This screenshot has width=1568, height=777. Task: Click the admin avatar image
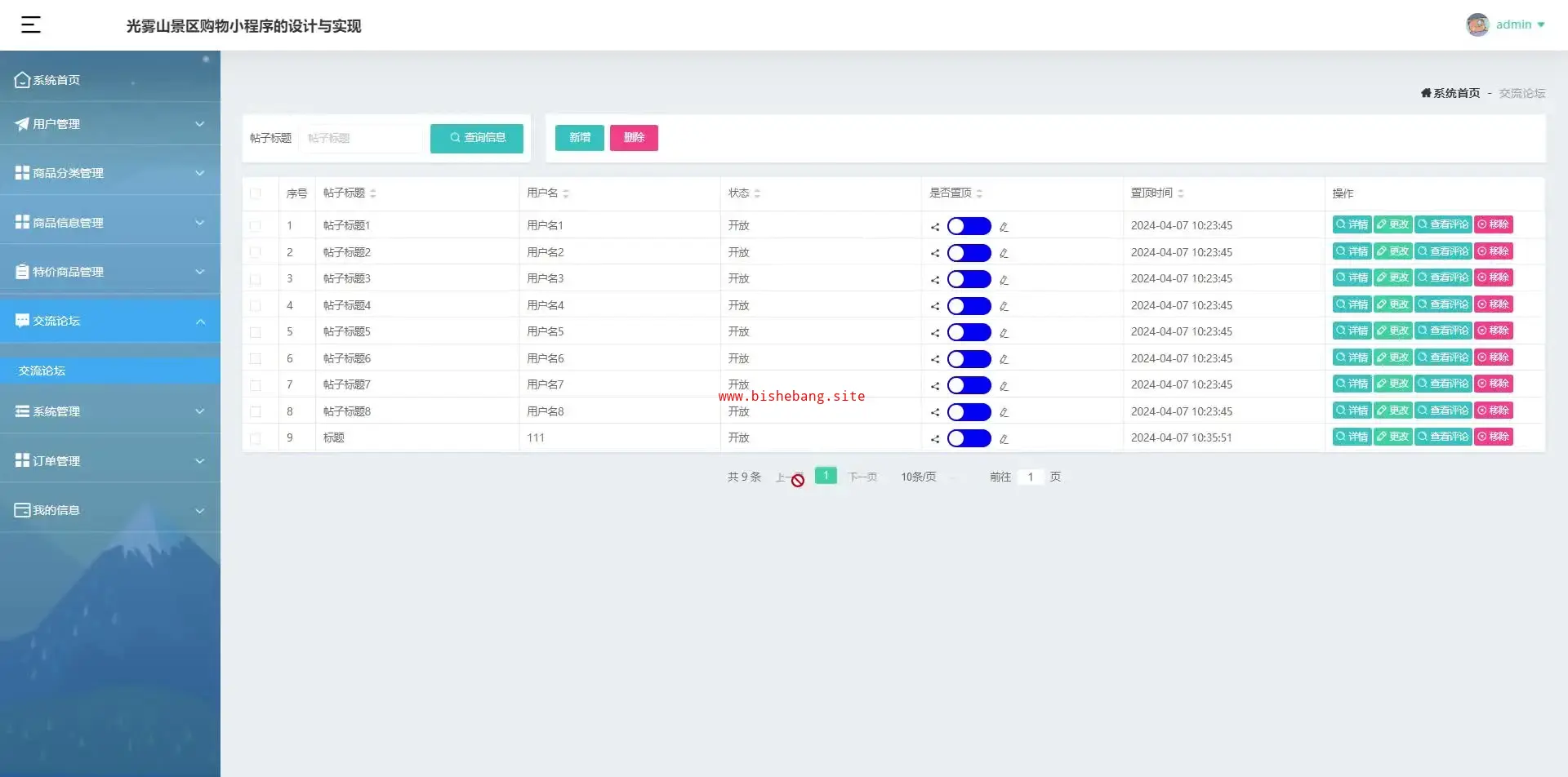(1477, 24)
